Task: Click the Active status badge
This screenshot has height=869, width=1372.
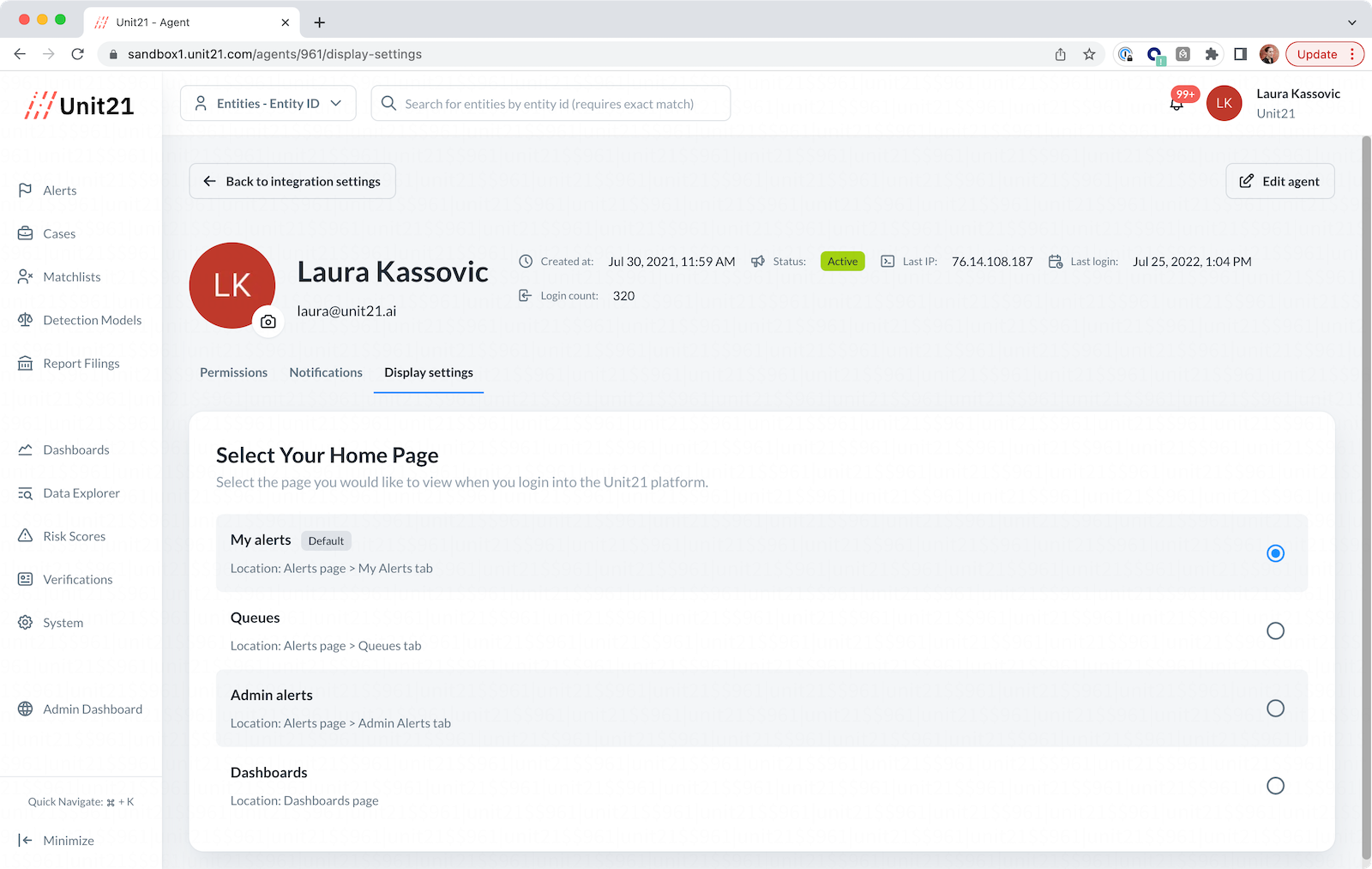Action: pyautogui.click(x=842, y=262)
